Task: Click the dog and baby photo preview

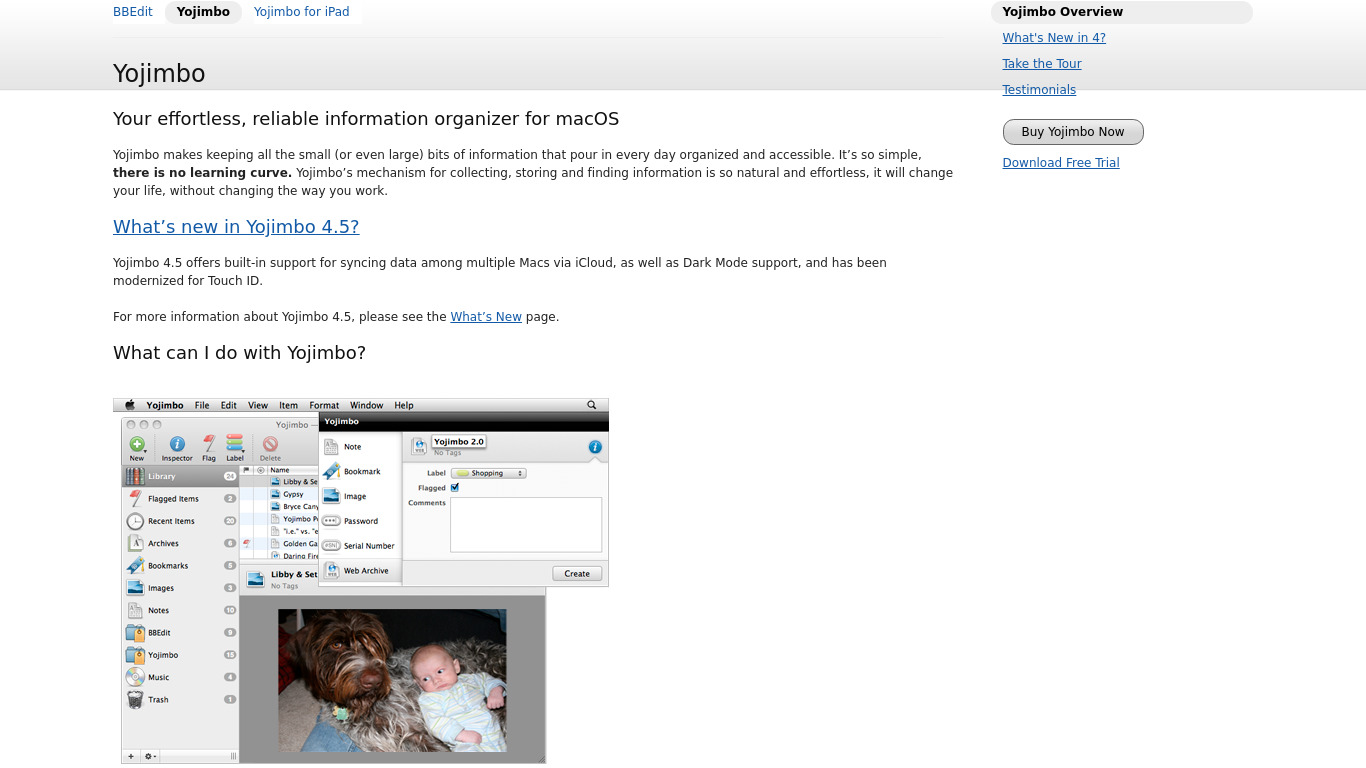Action: tap(392, 680)
